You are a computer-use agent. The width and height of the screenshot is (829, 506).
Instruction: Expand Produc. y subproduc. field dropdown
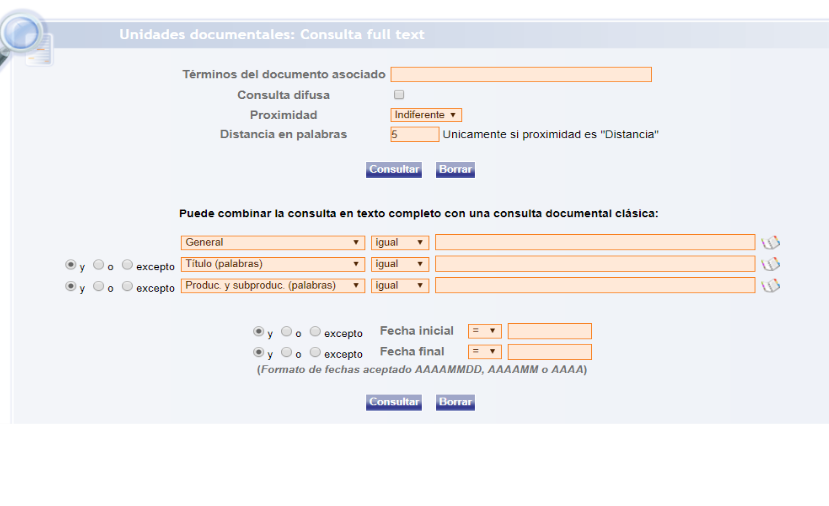(x=272, y=286)
